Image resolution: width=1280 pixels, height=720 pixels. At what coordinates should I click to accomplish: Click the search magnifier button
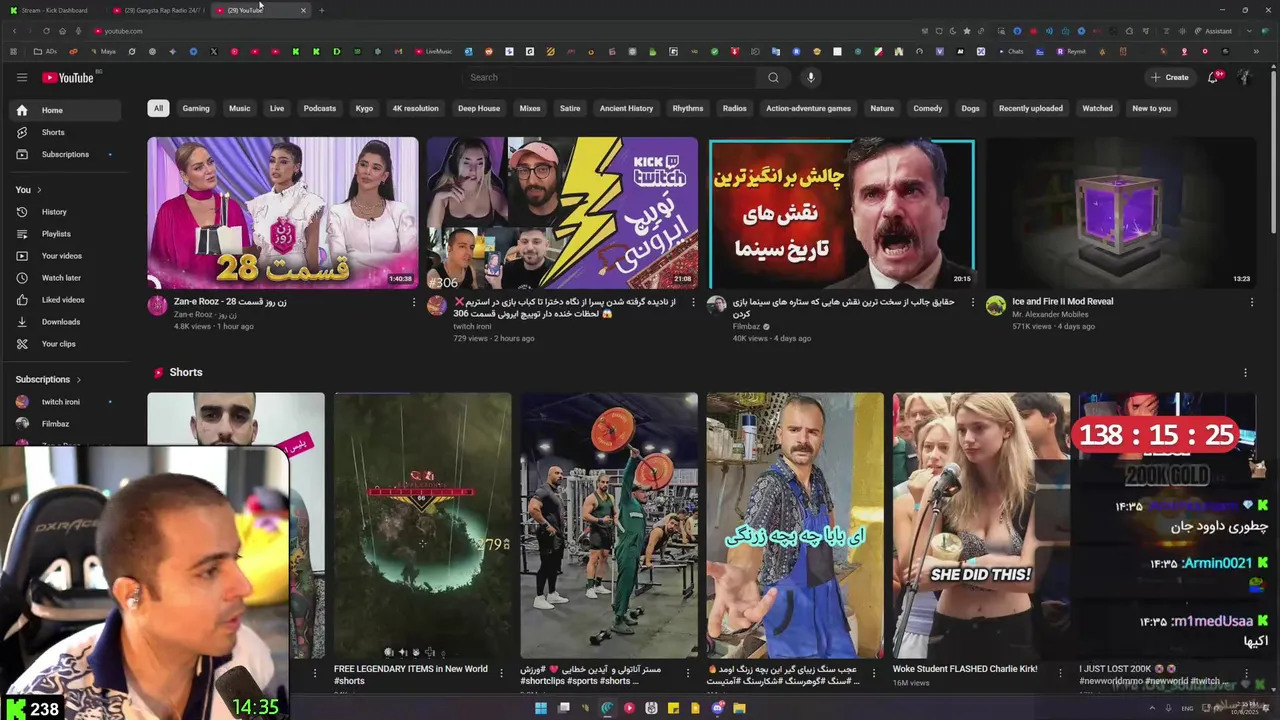pyautogui.click(x=773, y=77)
